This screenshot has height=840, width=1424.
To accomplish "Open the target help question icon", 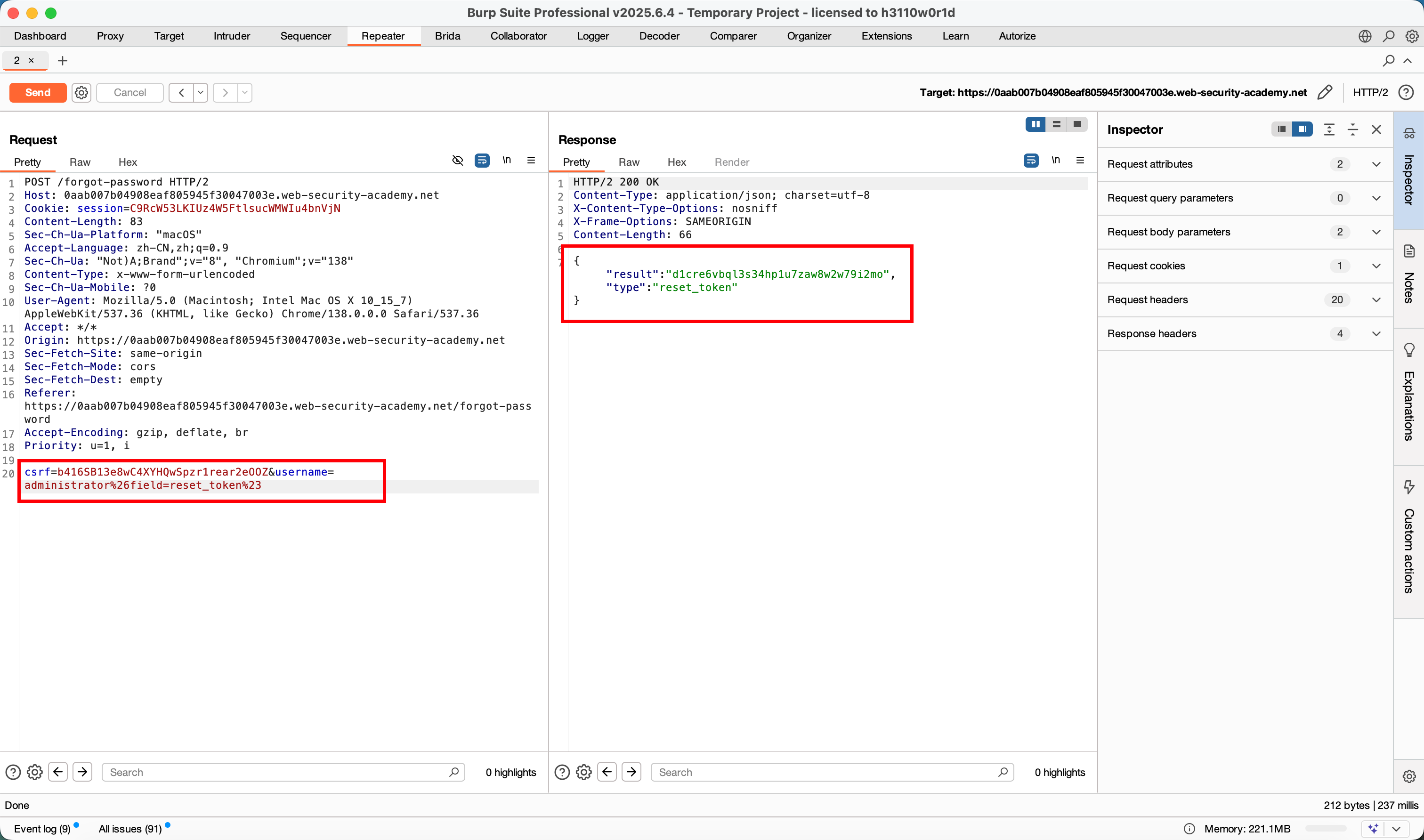I will tap(1406, 92).
